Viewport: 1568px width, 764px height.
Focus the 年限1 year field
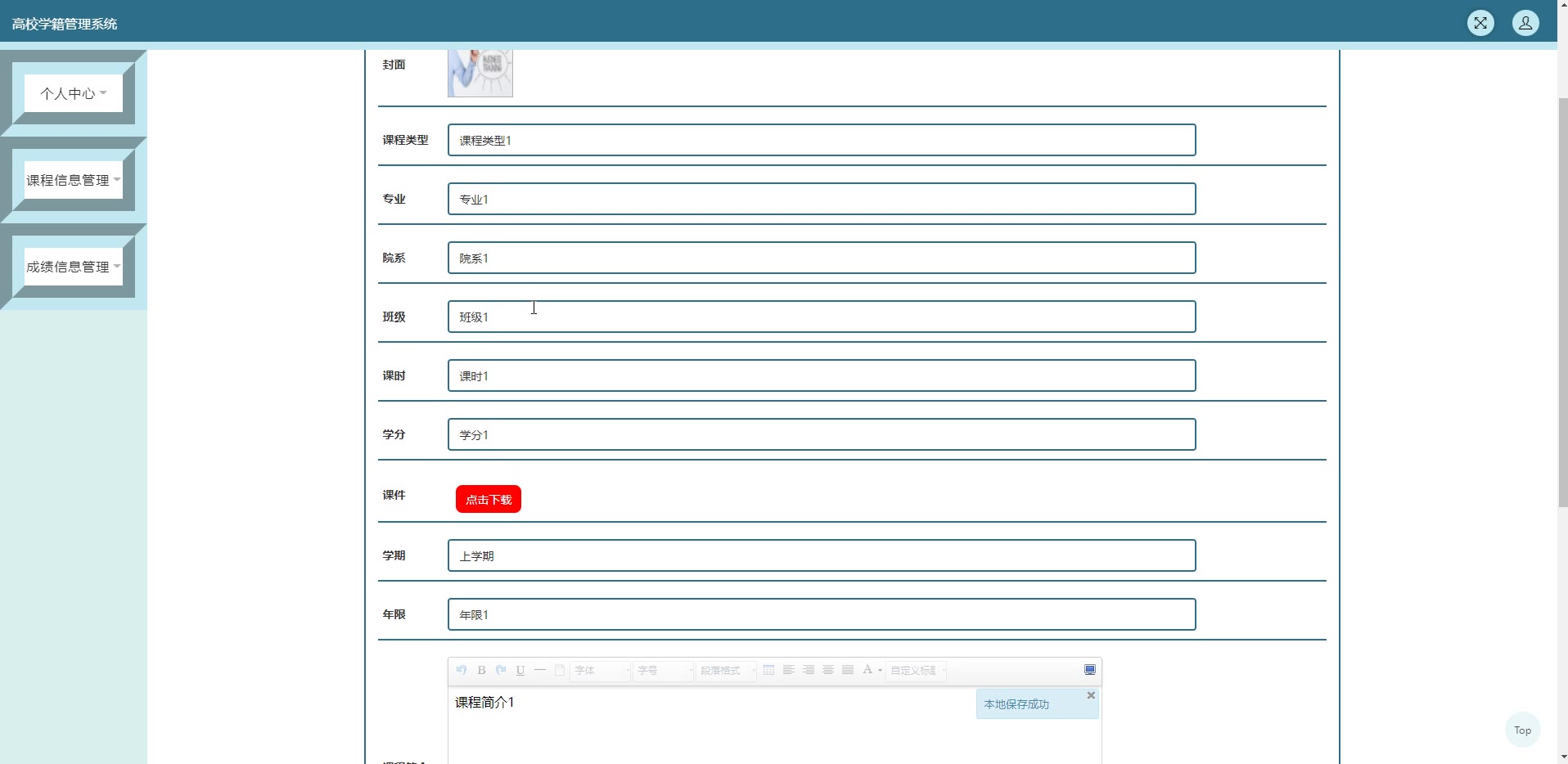[822, 614]
